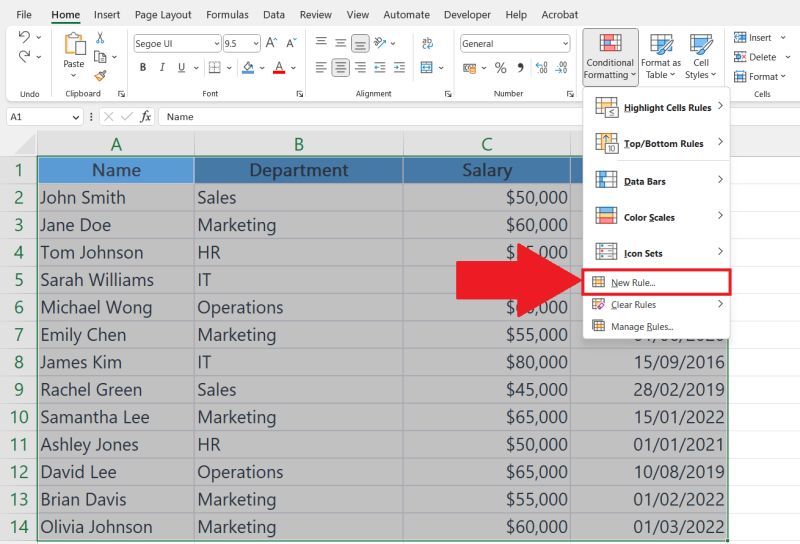Switch to Page Layout tab

163,15
